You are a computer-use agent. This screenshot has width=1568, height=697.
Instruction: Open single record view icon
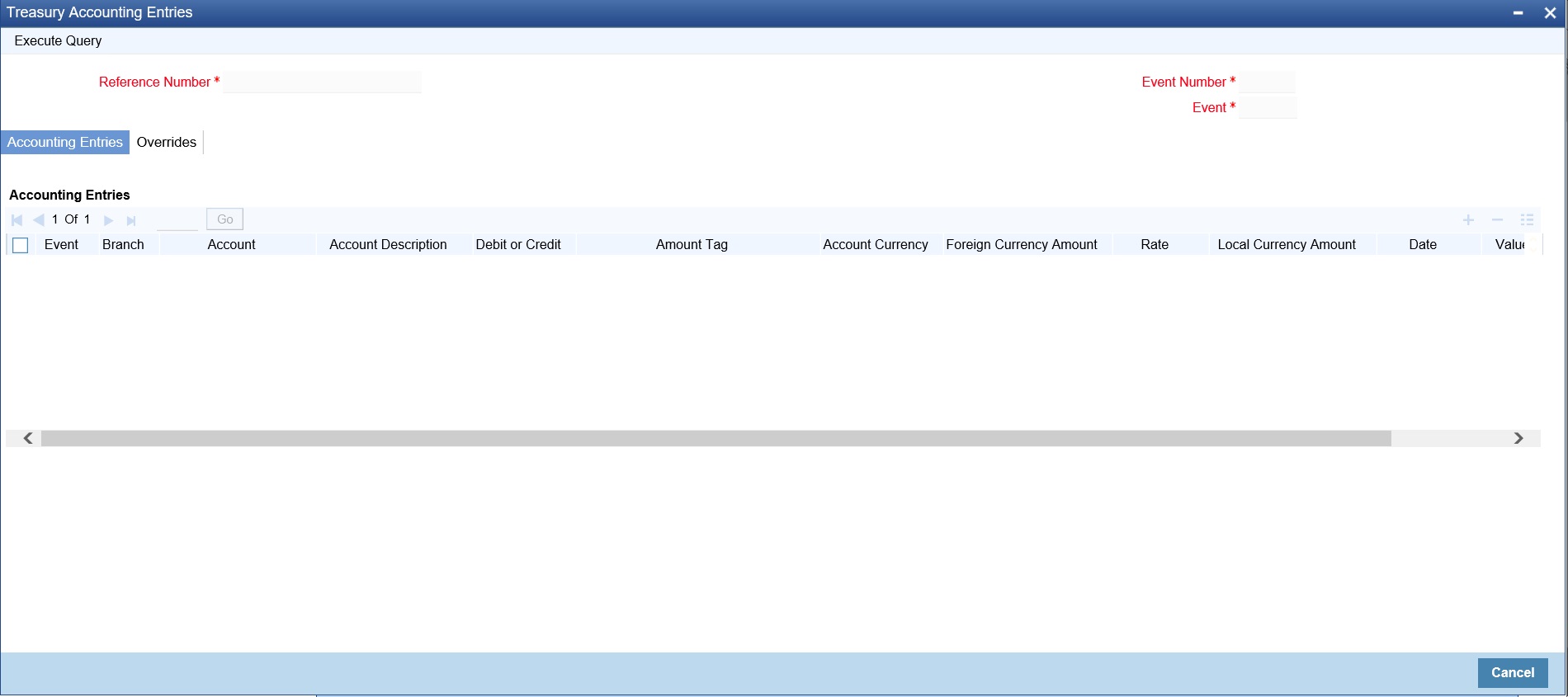[1527, 220]
